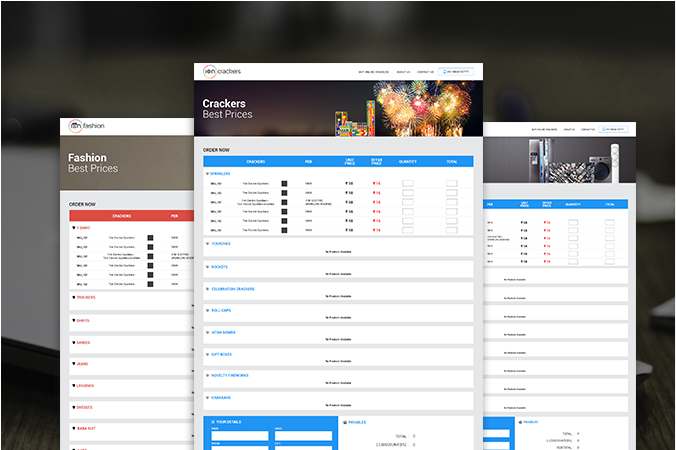This screenshot has width=676, height=450.
Task: Expand the Baba Suit category on fashion page
Action: (x=84, y=428)
